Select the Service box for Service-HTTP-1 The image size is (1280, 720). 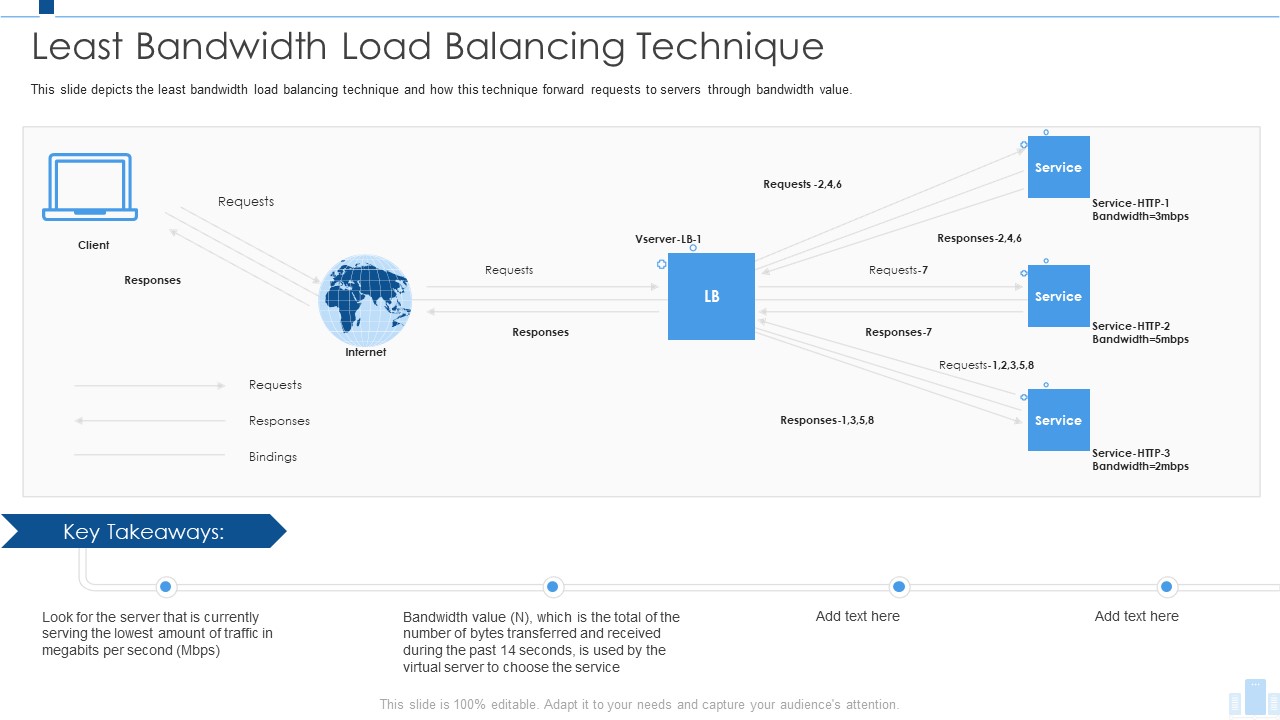(1058, 167)
